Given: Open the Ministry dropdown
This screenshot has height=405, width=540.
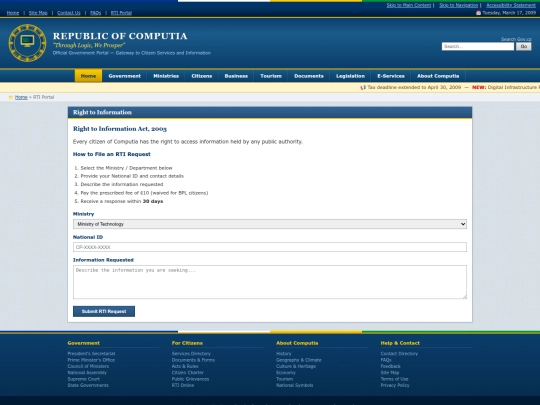Looking at the screenshot, I should tap(270, 224).
